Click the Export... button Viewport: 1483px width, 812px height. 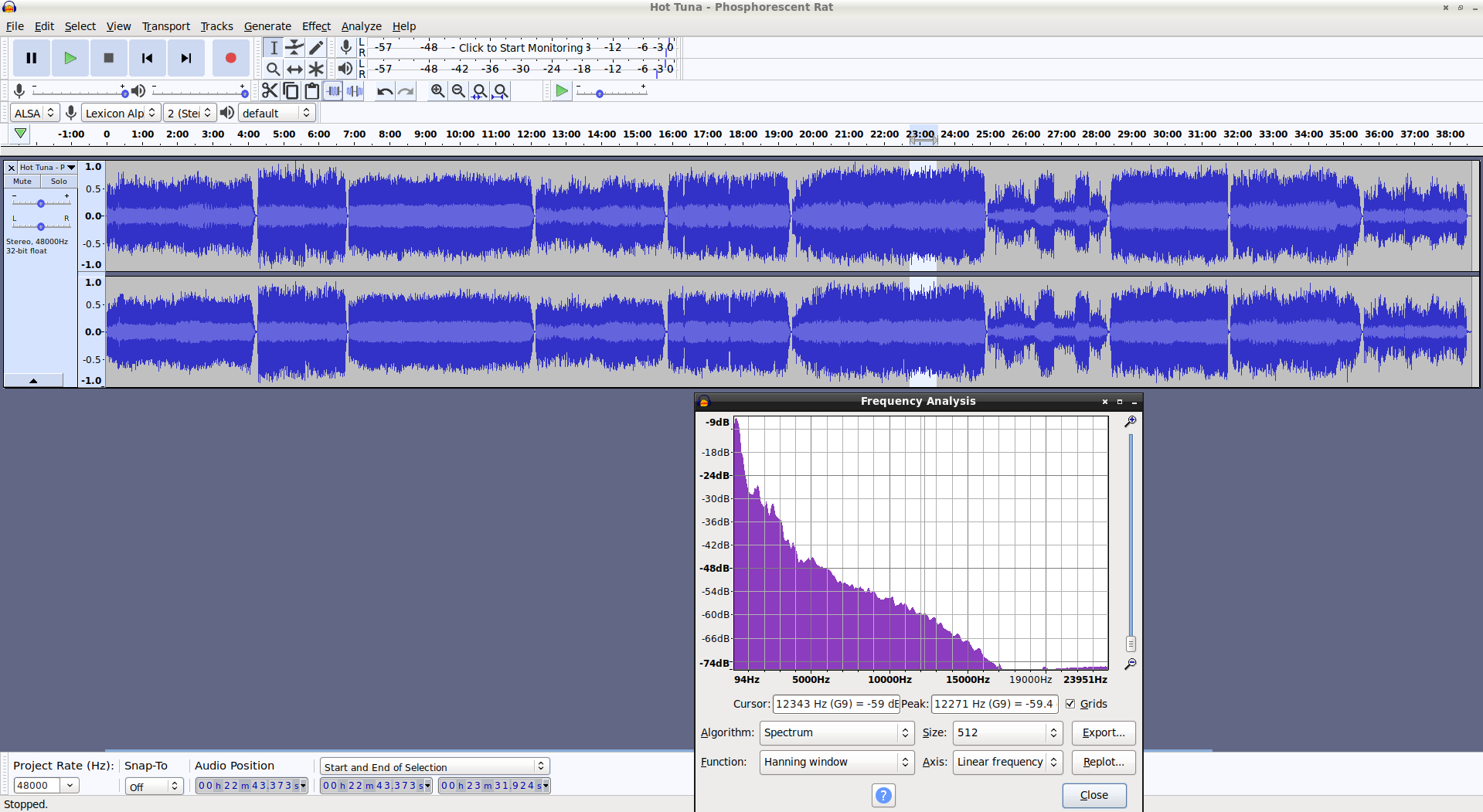click(x=1104, y=732)
